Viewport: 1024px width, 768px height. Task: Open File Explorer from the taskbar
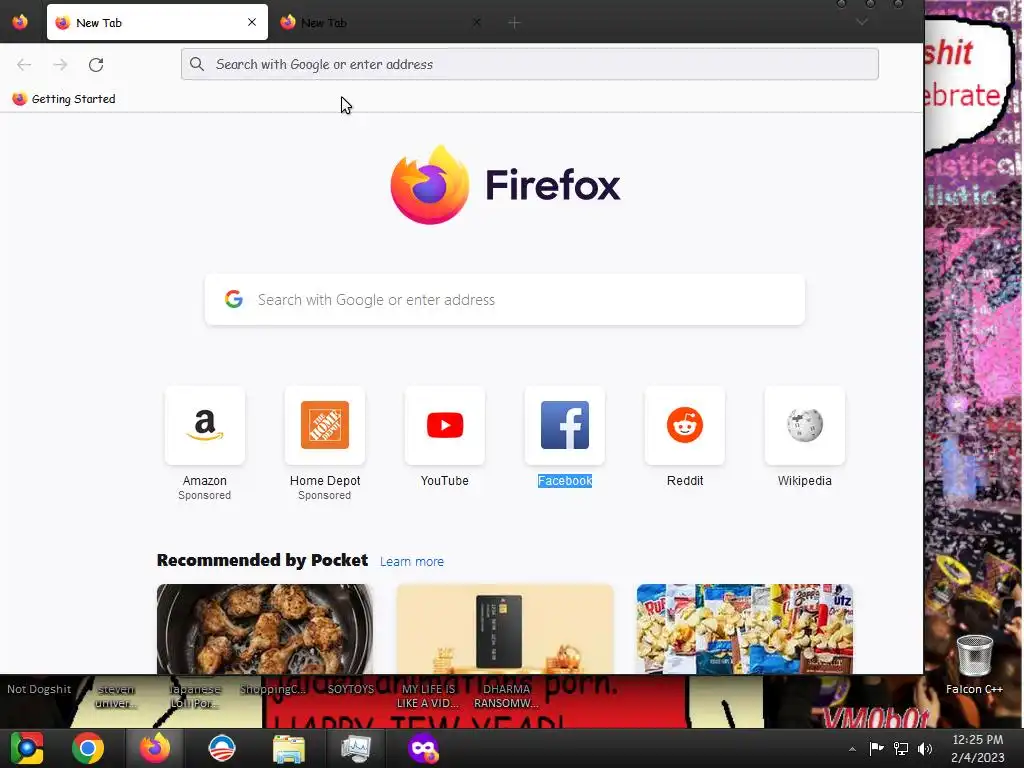click(x=289, y=748)
